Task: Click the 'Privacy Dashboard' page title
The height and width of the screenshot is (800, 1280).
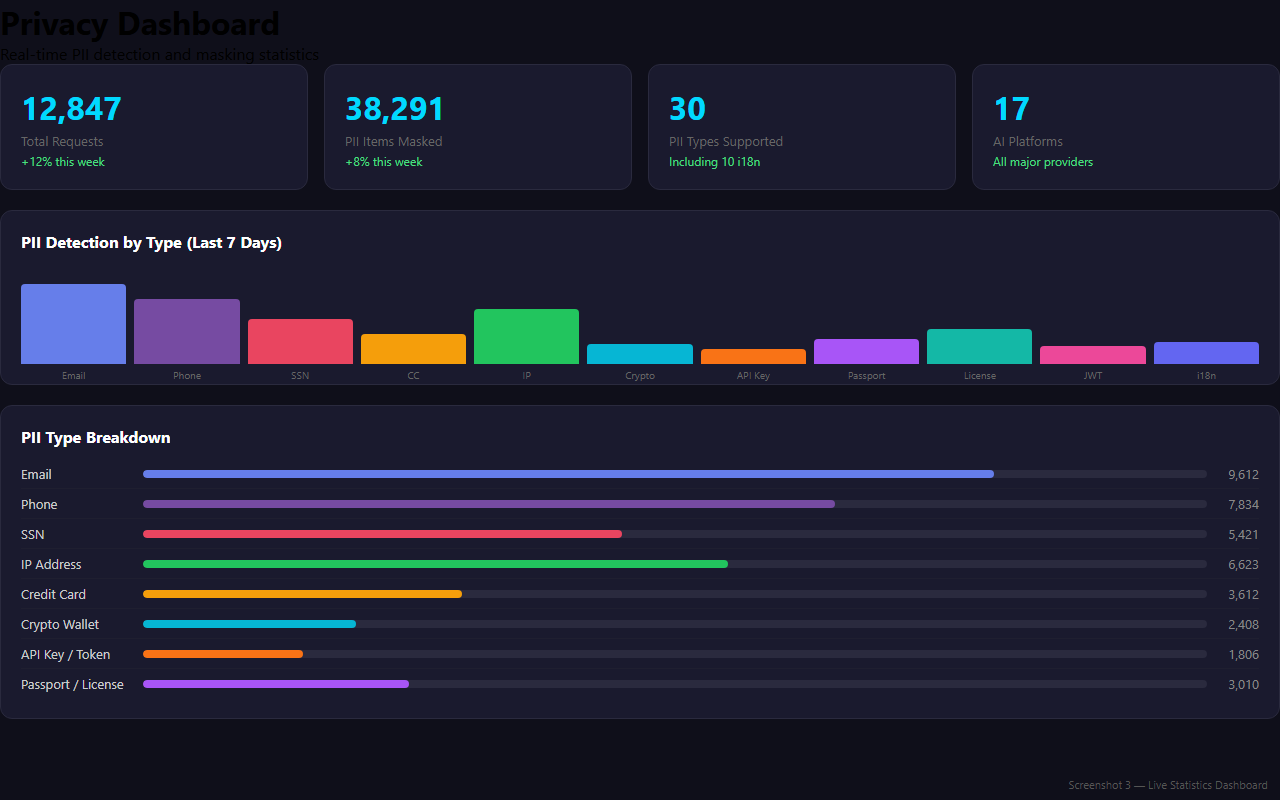Action: (x=140, y=23)
